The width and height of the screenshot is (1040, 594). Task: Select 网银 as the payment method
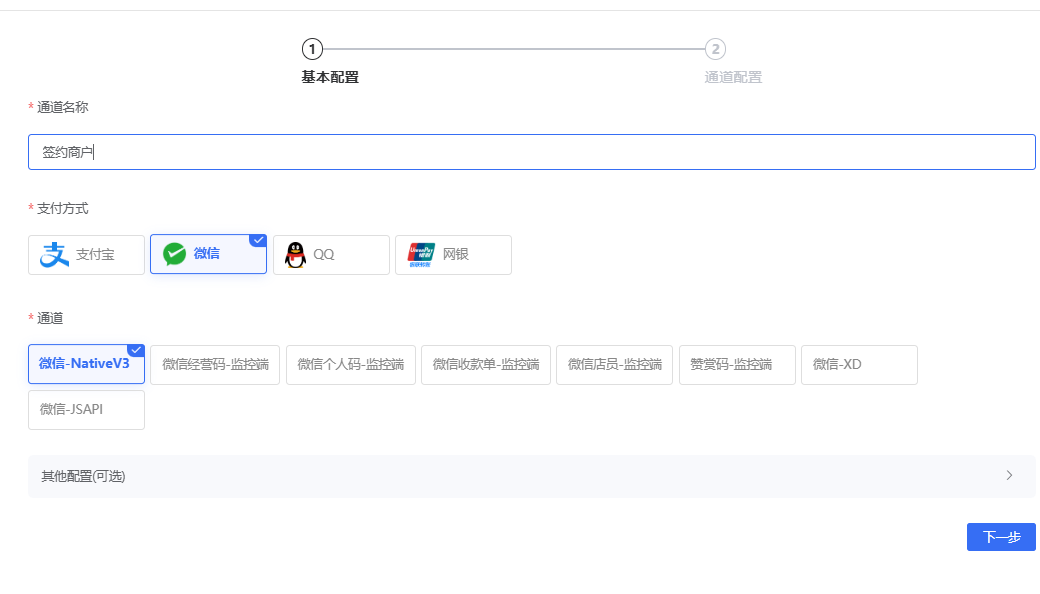(x=453, y=254)
